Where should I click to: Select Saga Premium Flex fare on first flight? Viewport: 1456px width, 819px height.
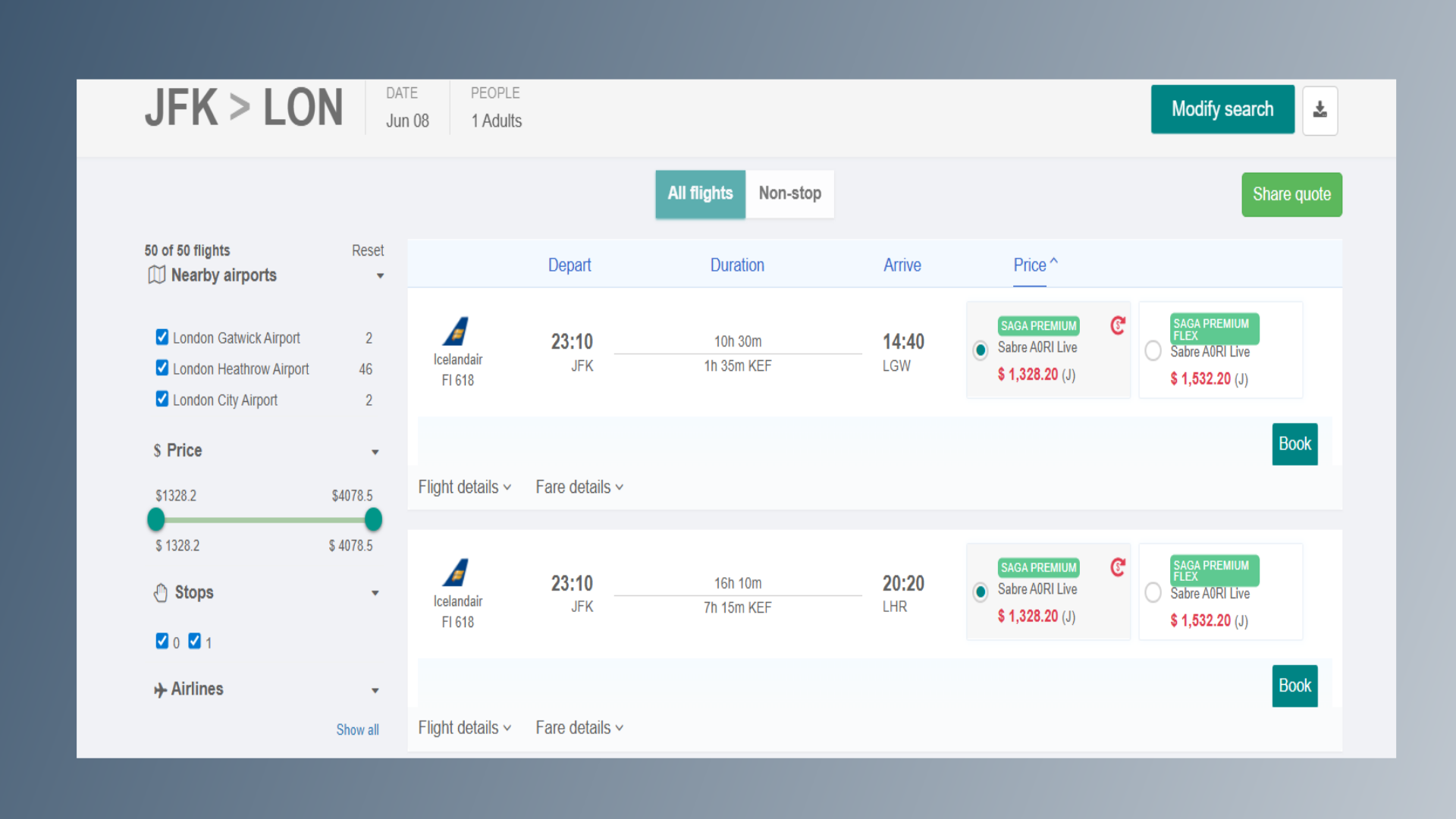(x=1153, y=350)
